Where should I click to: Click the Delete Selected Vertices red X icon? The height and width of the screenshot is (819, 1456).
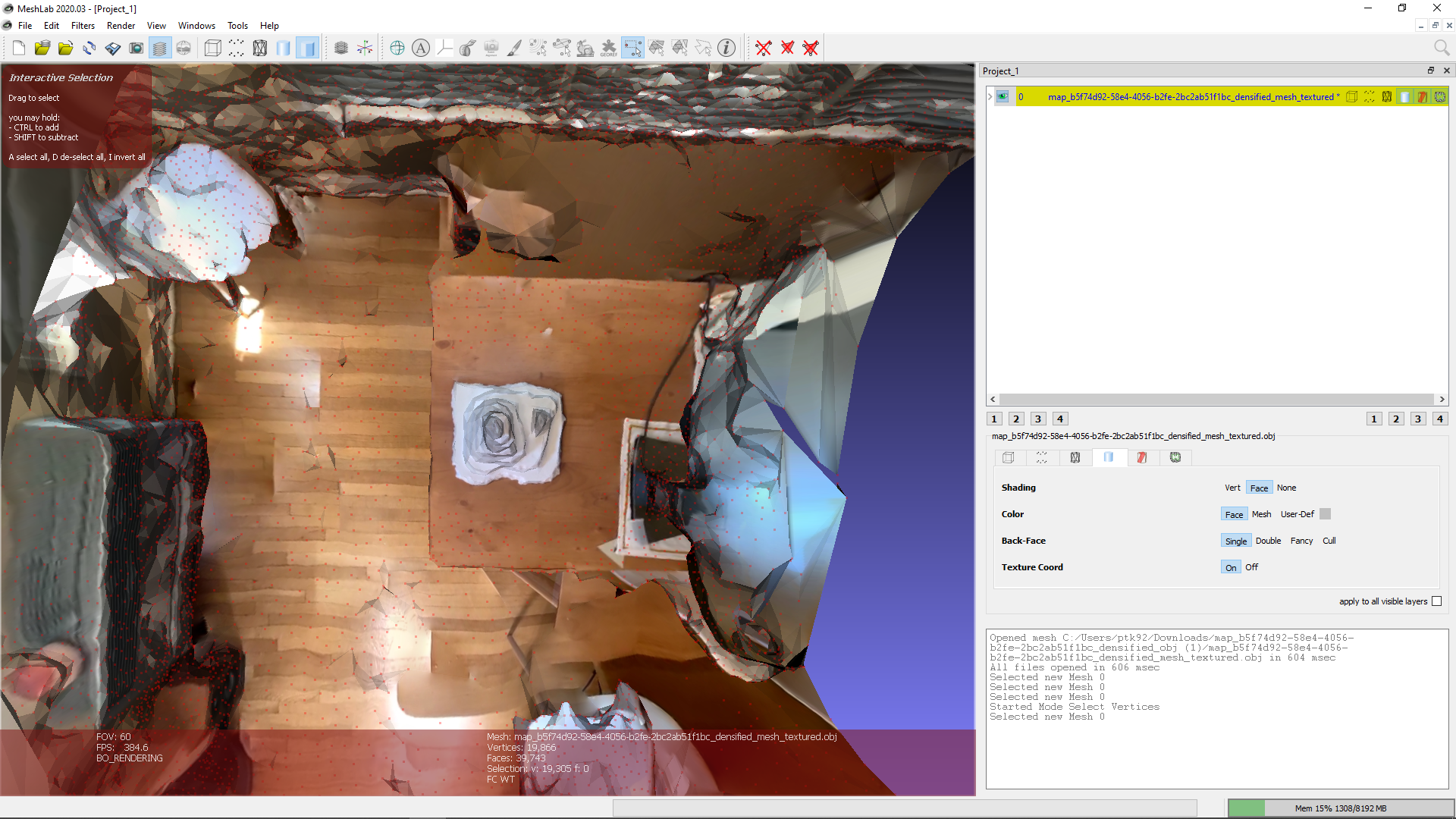(763, 48)
